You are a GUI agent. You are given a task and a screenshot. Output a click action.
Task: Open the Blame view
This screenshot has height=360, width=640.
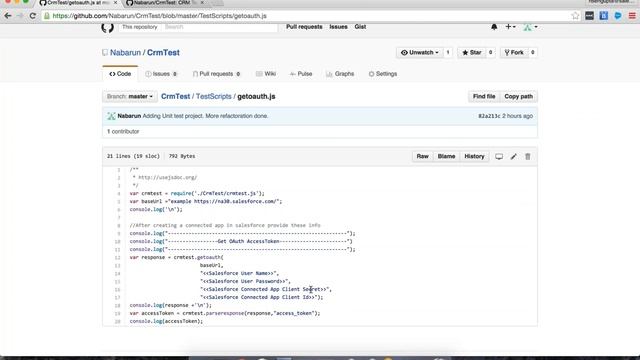(446, 156)
